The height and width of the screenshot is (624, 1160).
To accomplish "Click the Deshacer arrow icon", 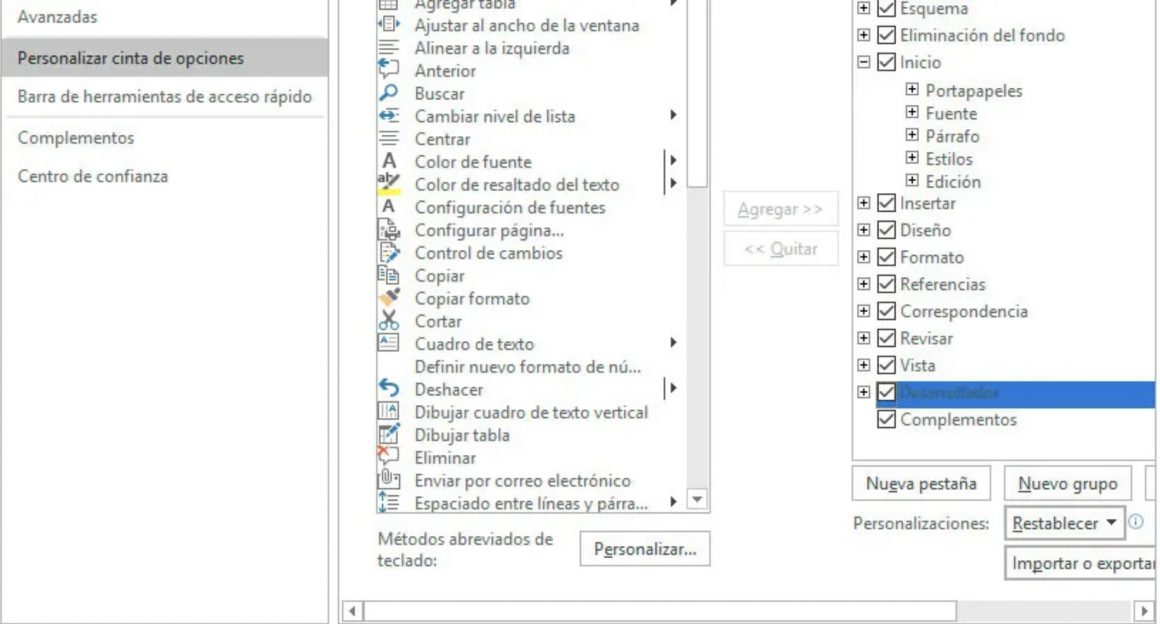I will (x=390, y=389).
